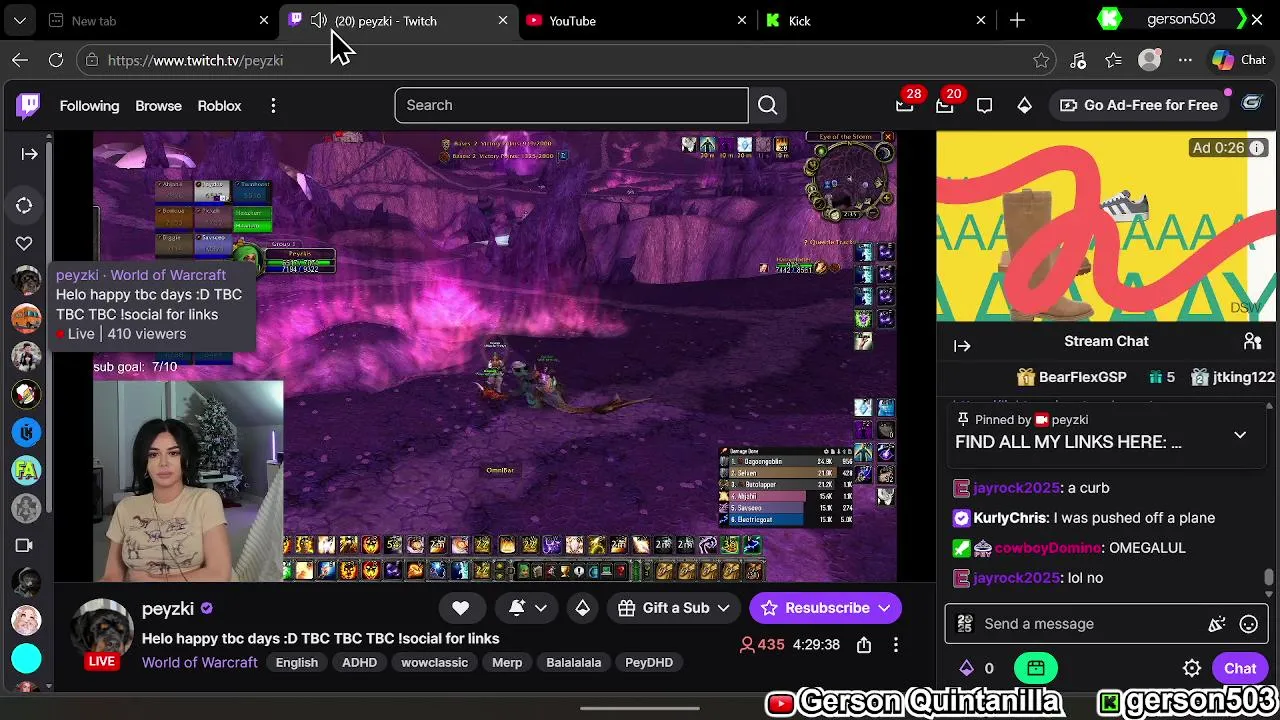Open Twitch notifications with 28 badge
This screenshot has width=1280, height=720.
pos(905,105)
